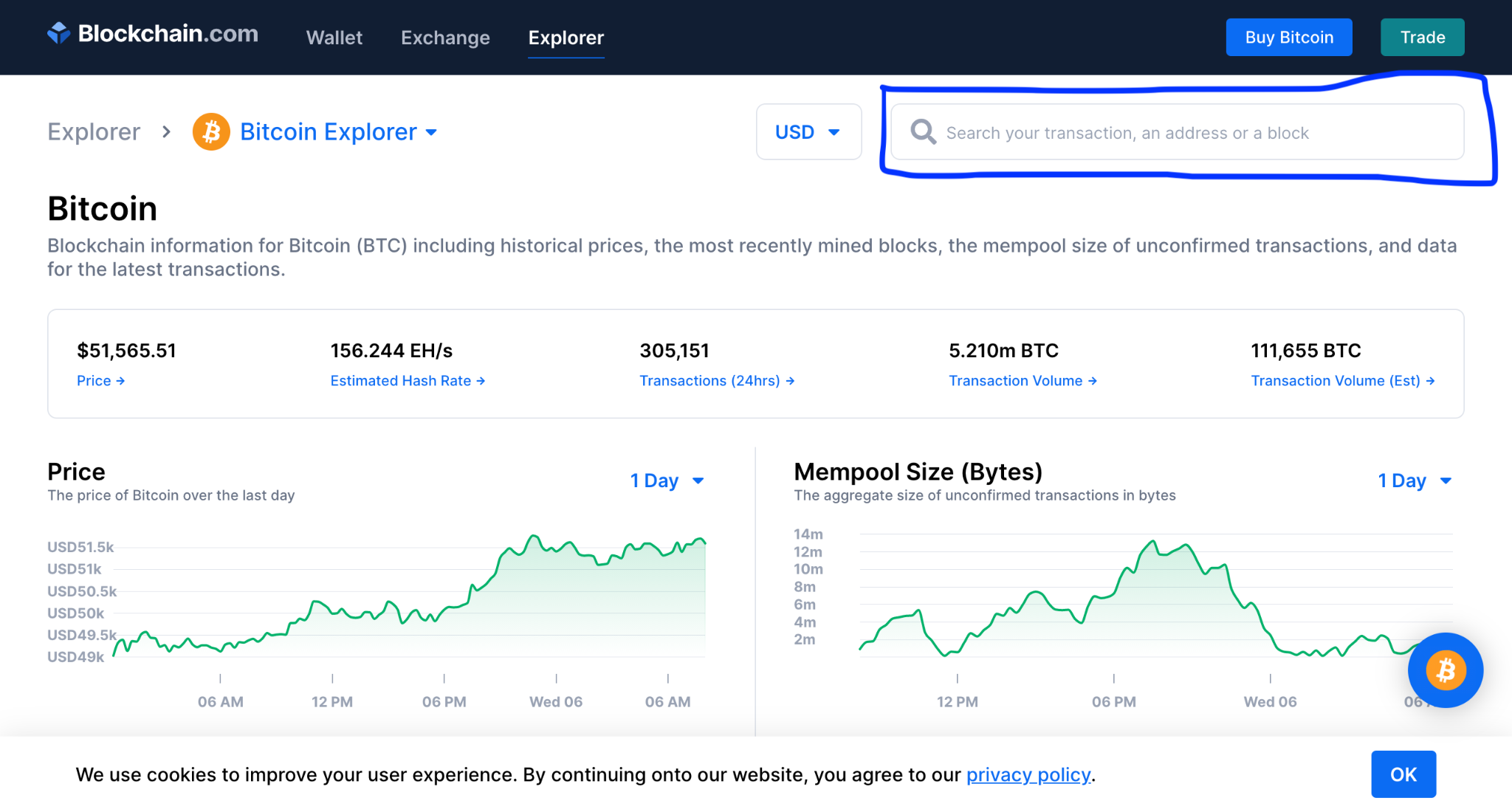This screenshot has width=1512, height=812.
Task: Click the orange Bitcoin icon beside Bitcoin Explorer
Action: click(x=211, y=131)
